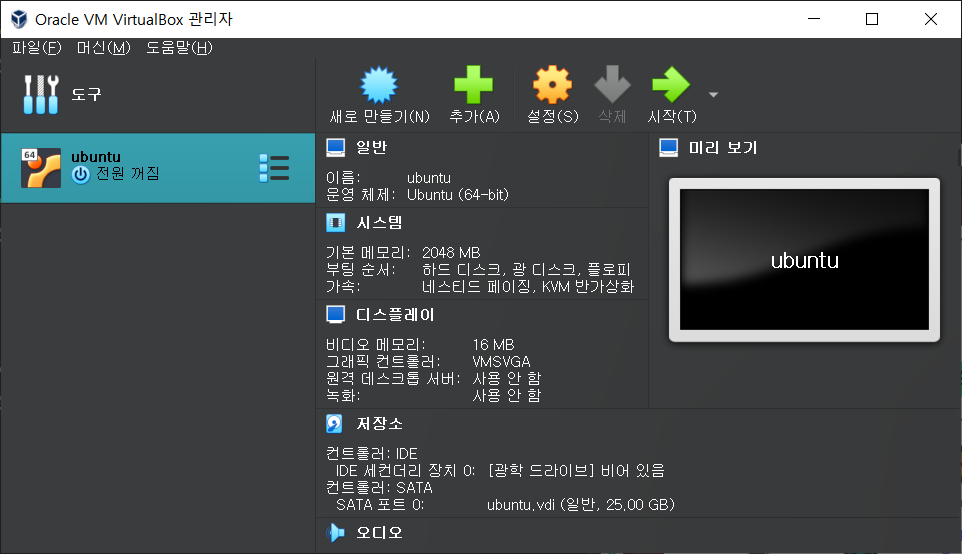Open the 파일(F) menu
This screenshot has height=554, width=962.
(37, 48)
